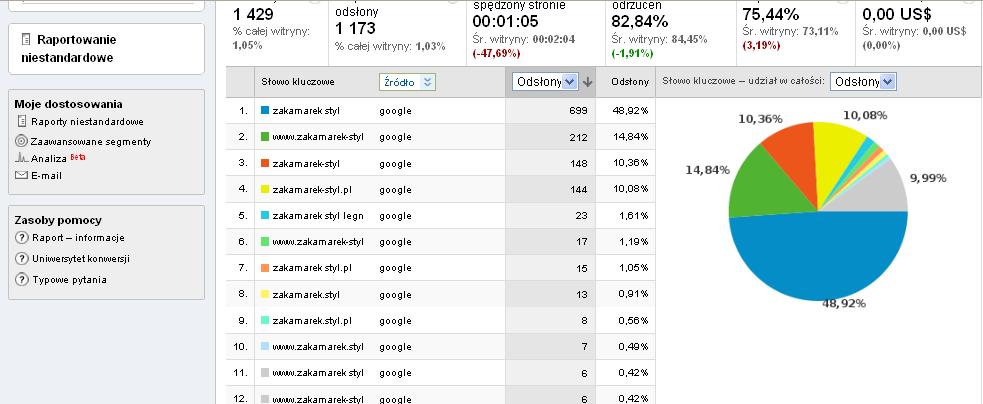The height and width of the screenshot is (404, 983).
Task: Select keyword zakamarek styl in row 1
Action: pyautogui.click(x=306, y=110)
